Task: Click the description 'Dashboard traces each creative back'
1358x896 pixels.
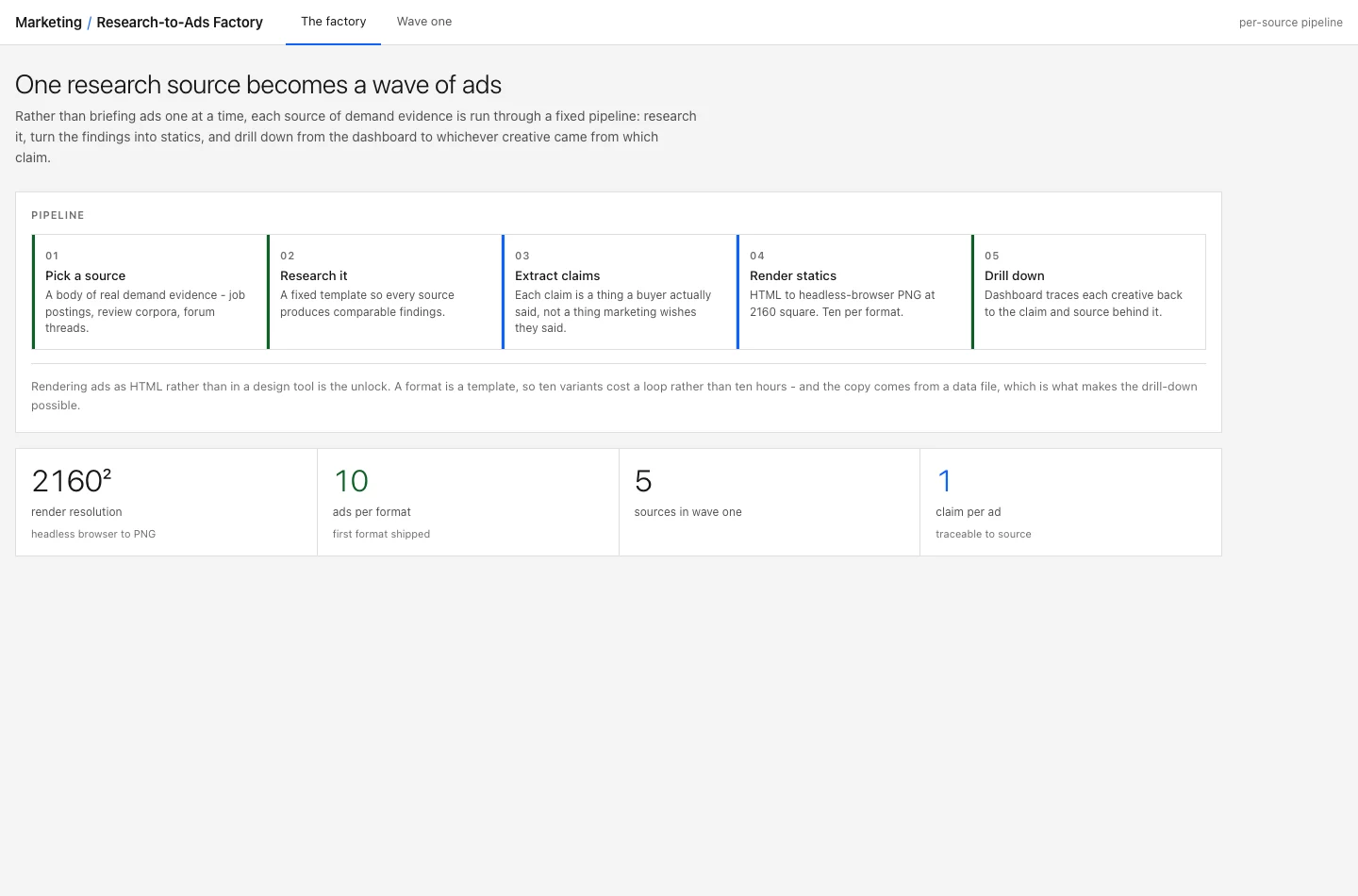Action: 1084,304
